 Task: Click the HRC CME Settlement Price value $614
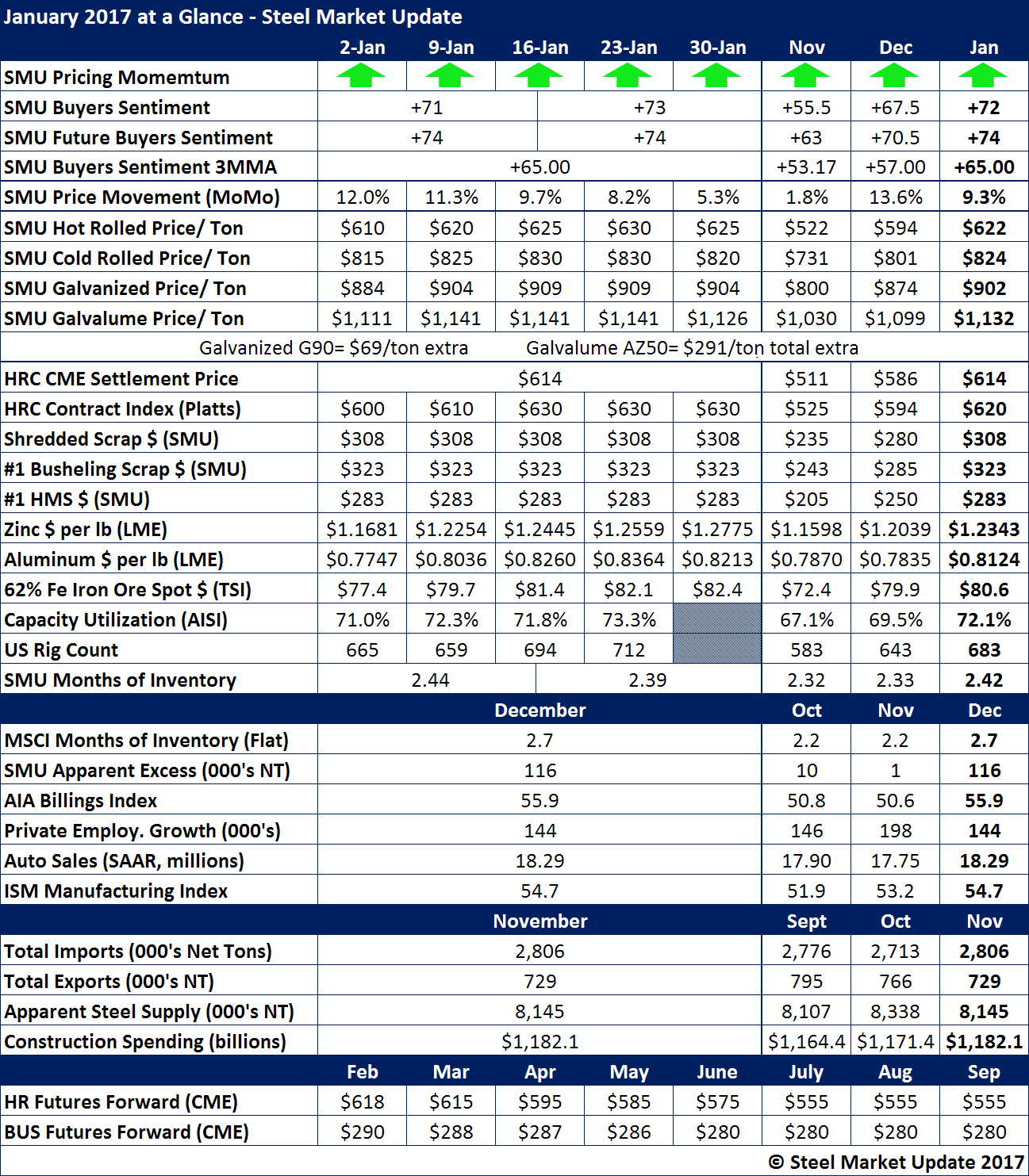[x=539, y=379]
